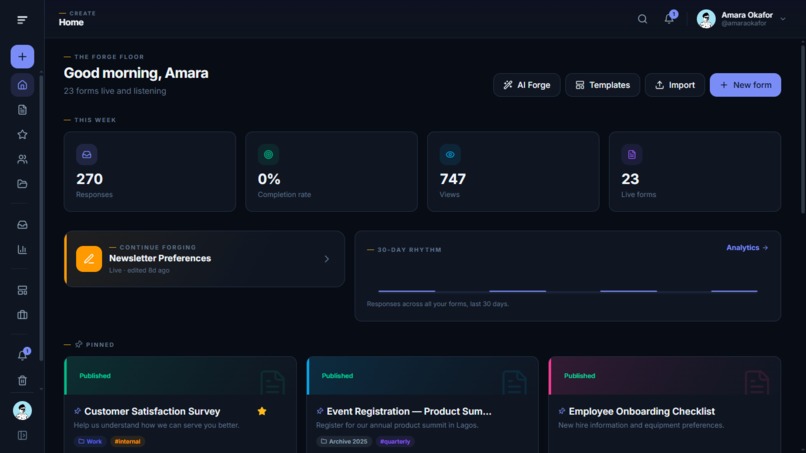
Task: Open the header notification bell
Action: point(669,19)
